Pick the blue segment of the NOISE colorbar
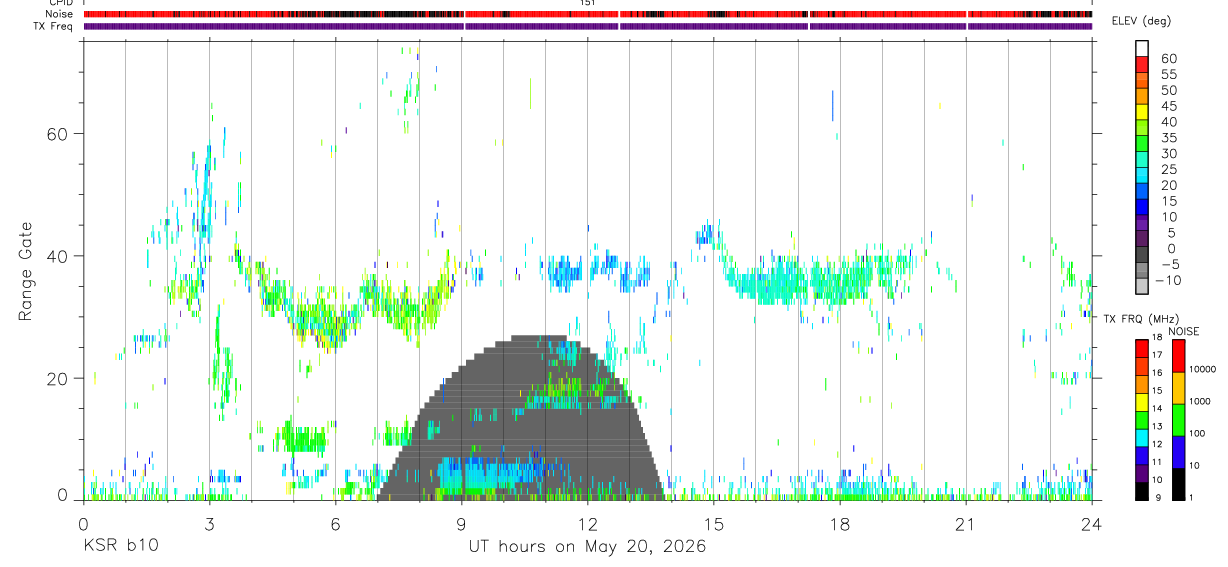This screenshot has height=567, width=1228. (x=1178, y=451)
